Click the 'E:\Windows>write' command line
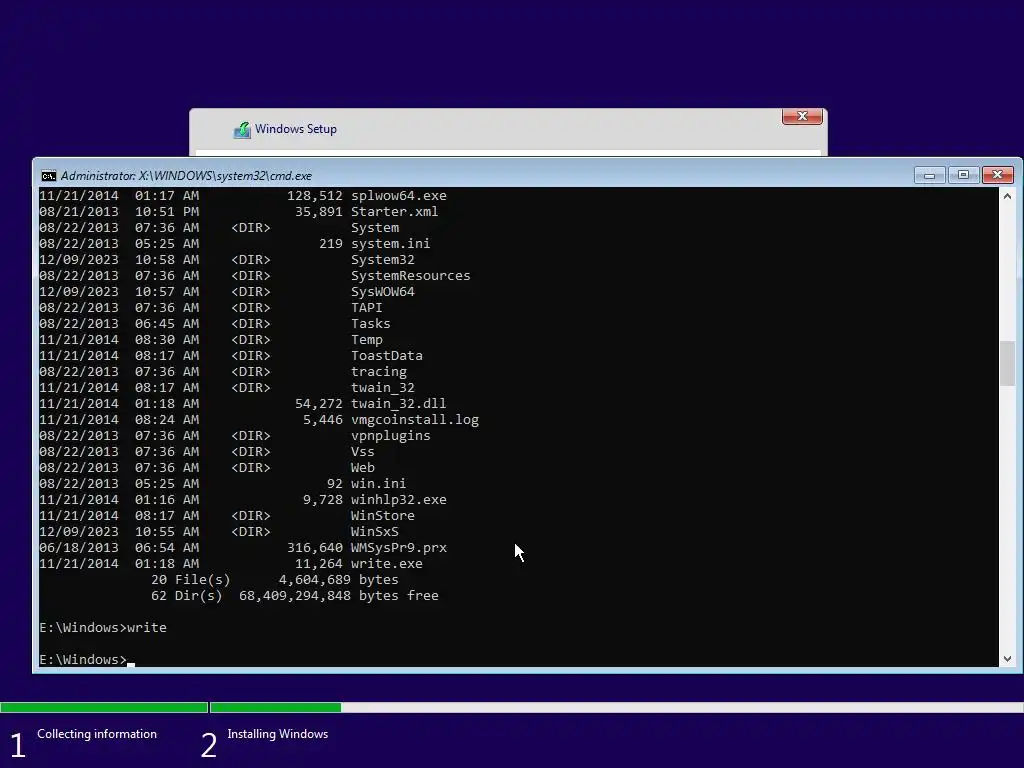 (103, 628)
